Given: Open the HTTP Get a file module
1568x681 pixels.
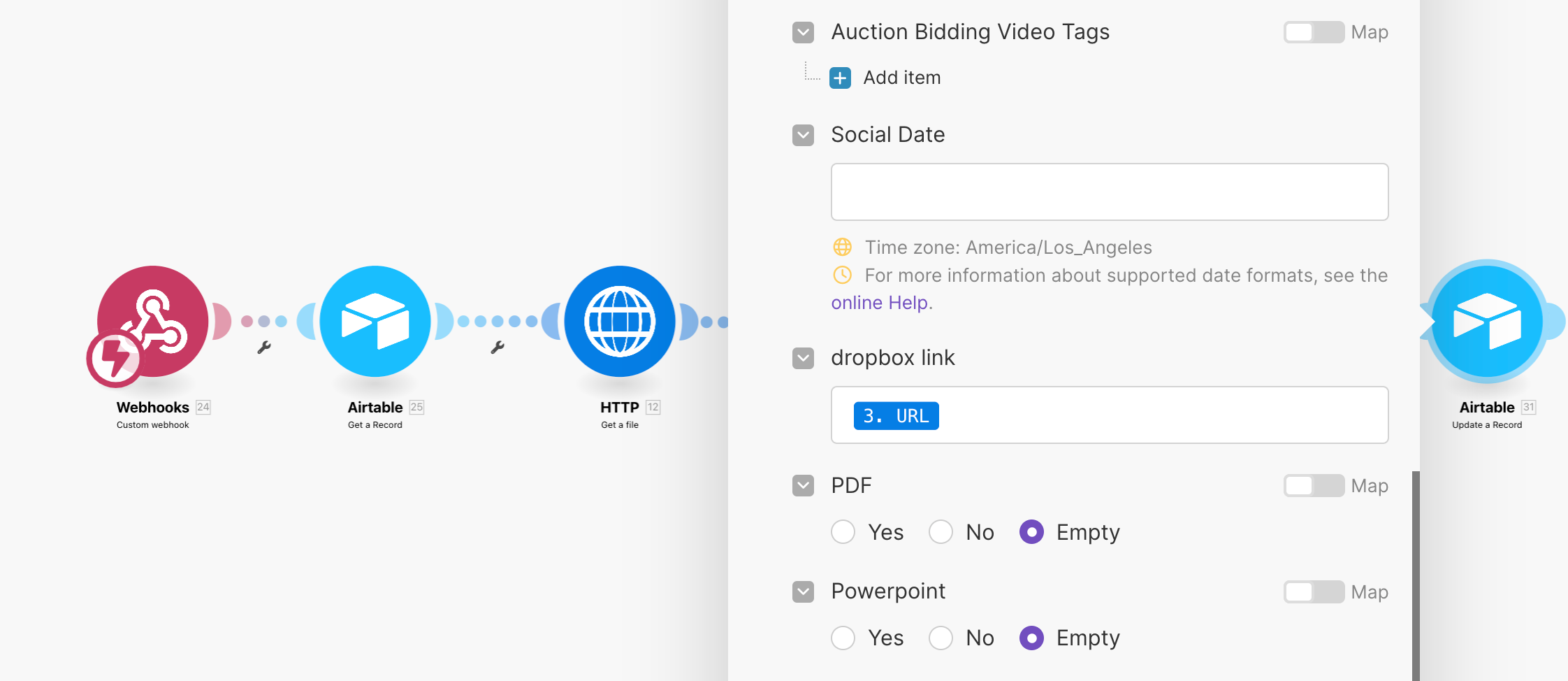Looking at the screenshot, I should pos(620,321).
